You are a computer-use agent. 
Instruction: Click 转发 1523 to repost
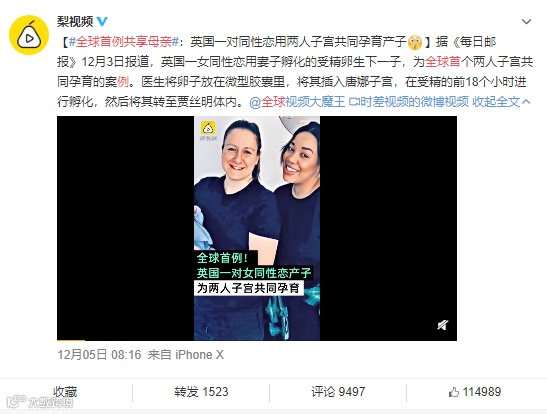(x=201, y=392)
